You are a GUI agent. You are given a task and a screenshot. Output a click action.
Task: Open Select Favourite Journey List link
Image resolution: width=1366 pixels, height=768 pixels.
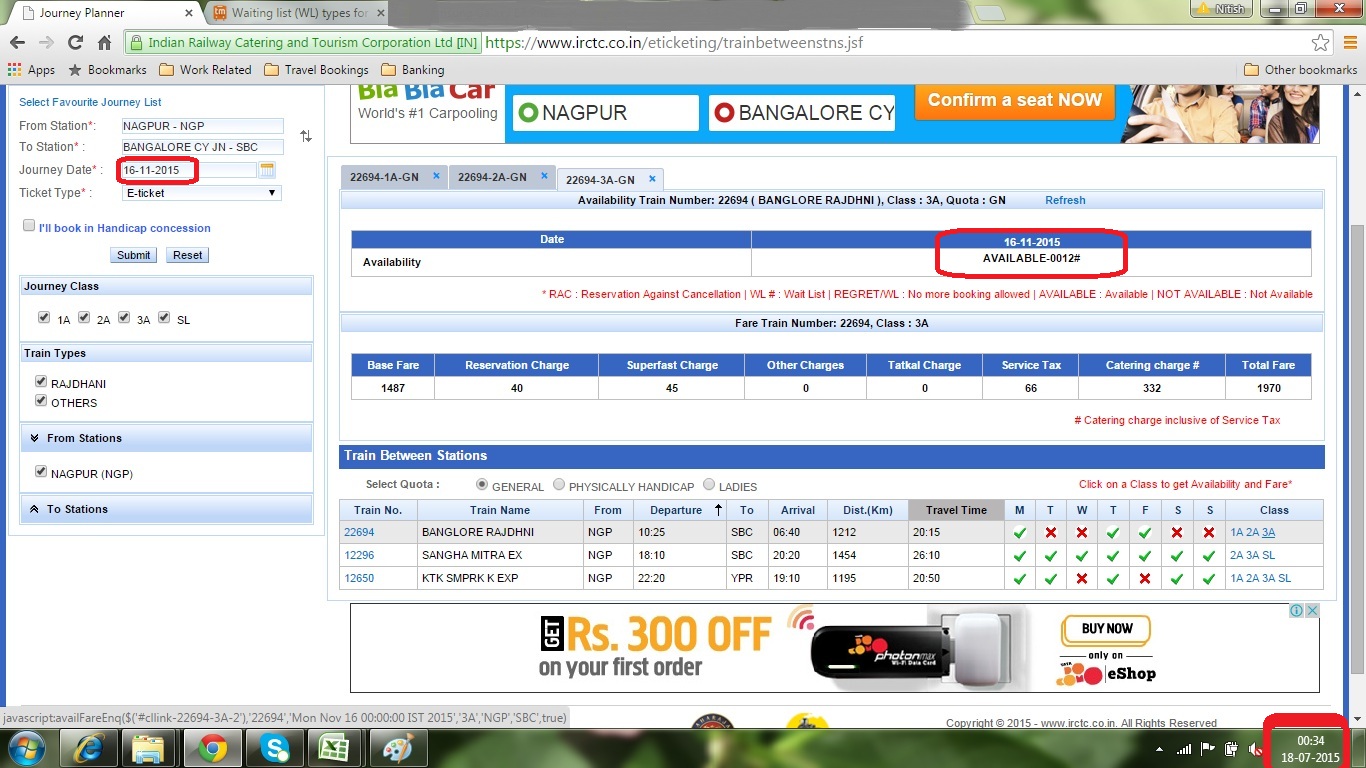(x=90, y=102)
